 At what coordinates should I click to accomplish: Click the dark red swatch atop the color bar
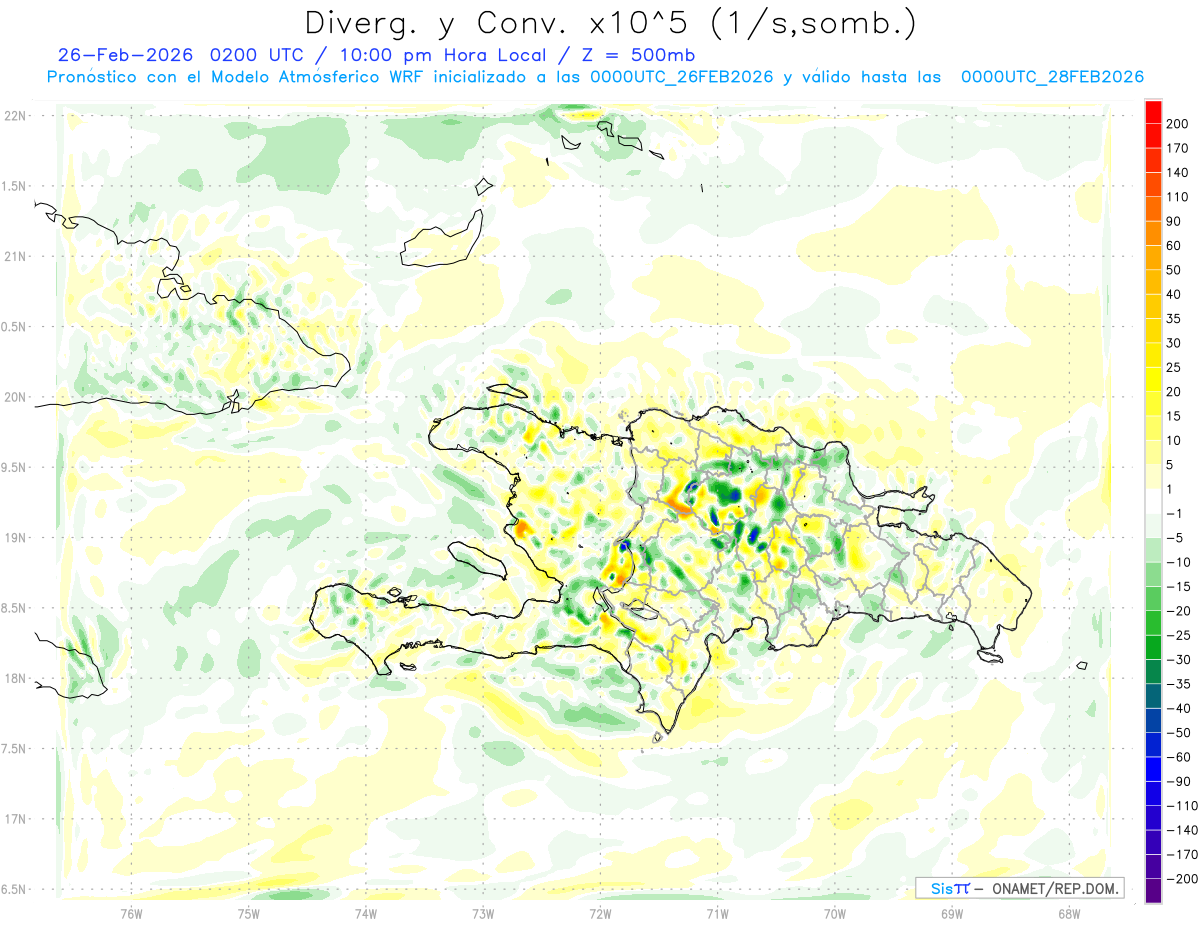point(1153,110)
